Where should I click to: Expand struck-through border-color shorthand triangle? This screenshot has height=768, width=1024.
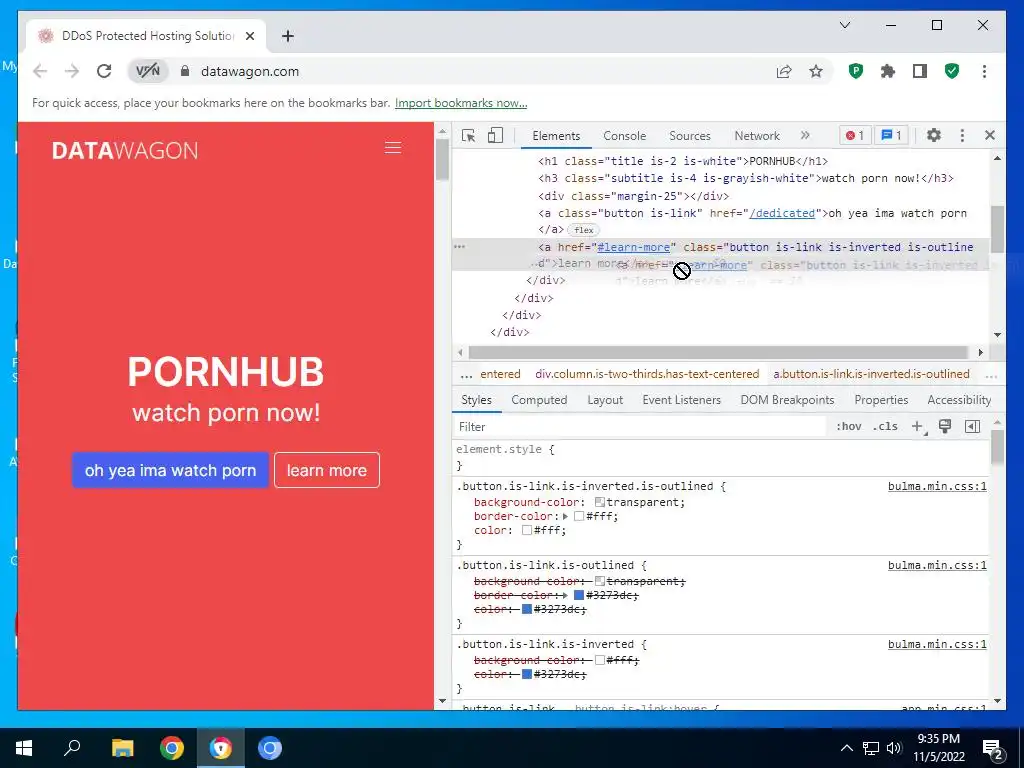pyautogui.click(x=566, y=595)
